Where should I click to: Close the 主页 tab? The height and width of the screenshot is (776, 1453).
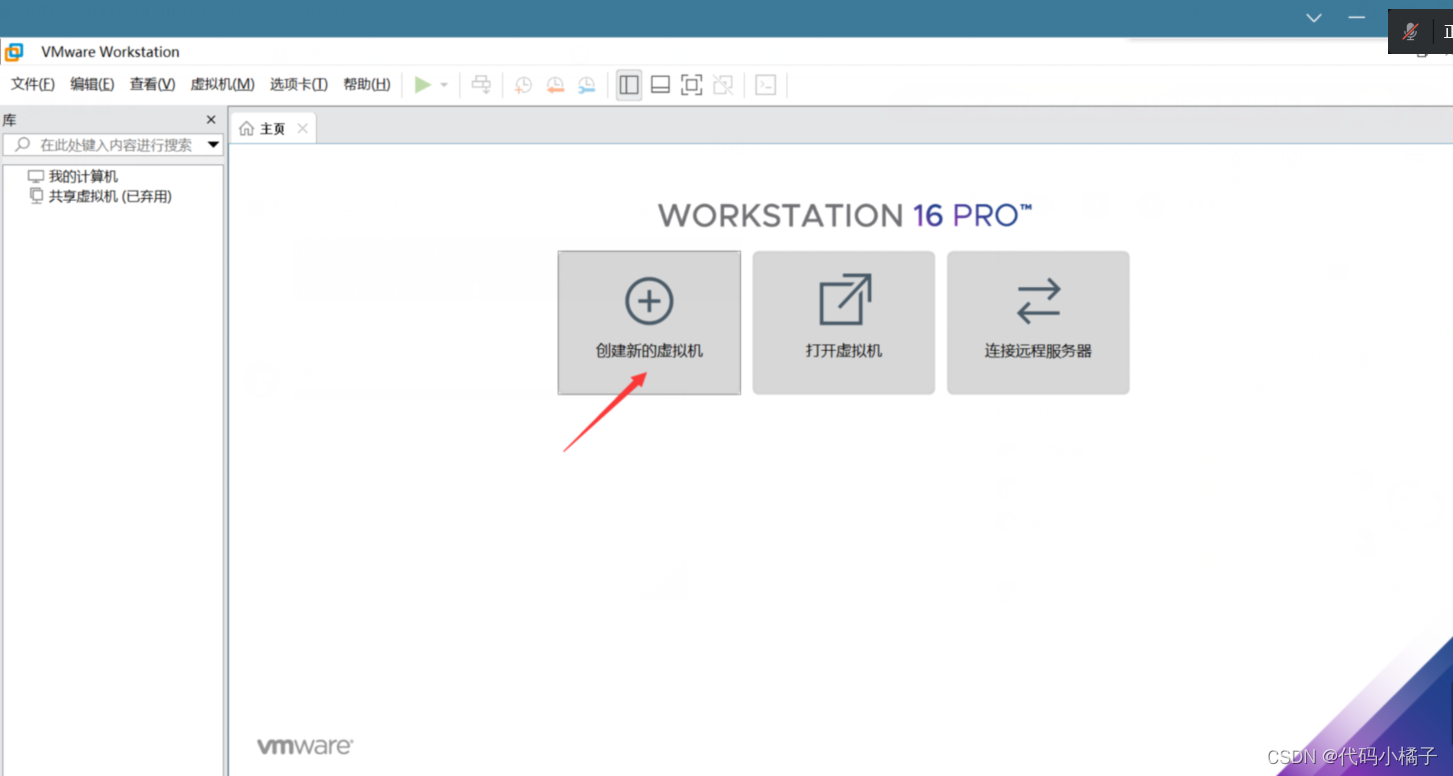click(x=302, y=129)
